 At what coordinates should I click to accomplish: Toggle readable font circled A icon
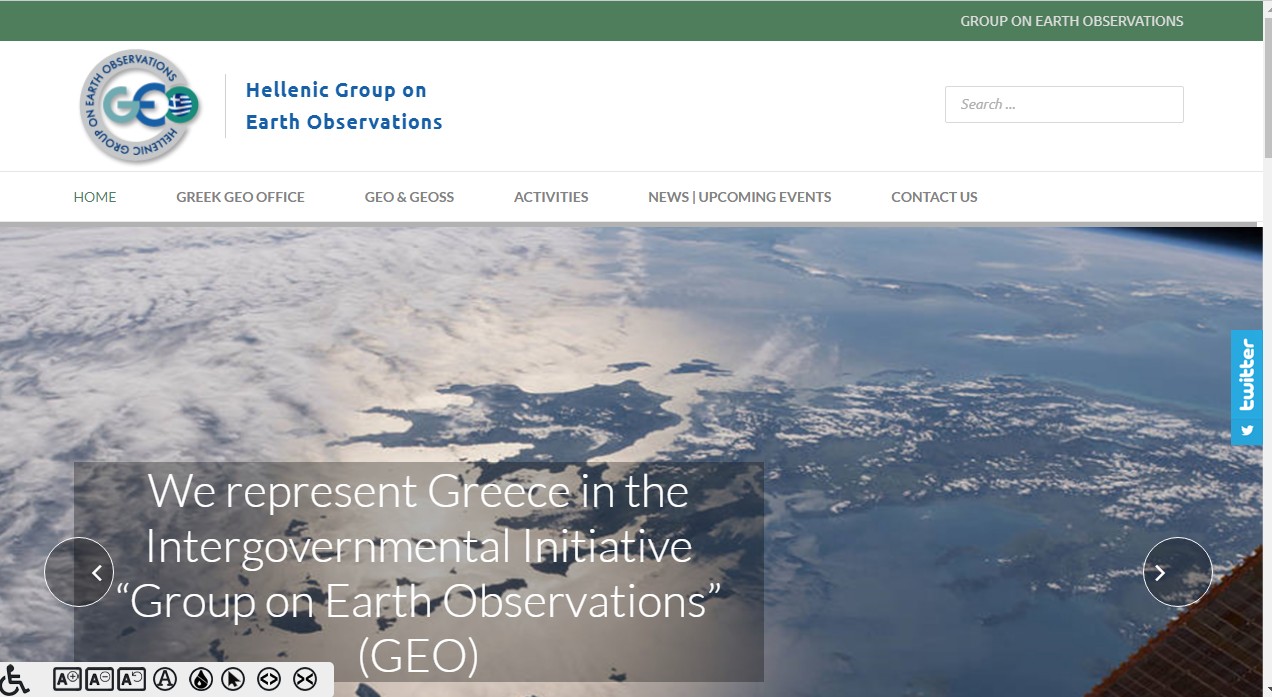click(x=164, y=679)
